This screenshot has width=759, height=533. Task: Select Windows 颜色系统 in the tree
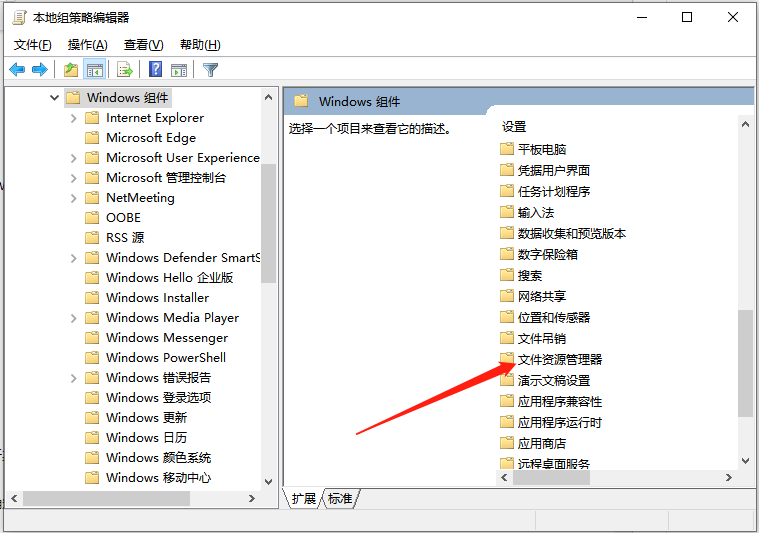point(158,457)
